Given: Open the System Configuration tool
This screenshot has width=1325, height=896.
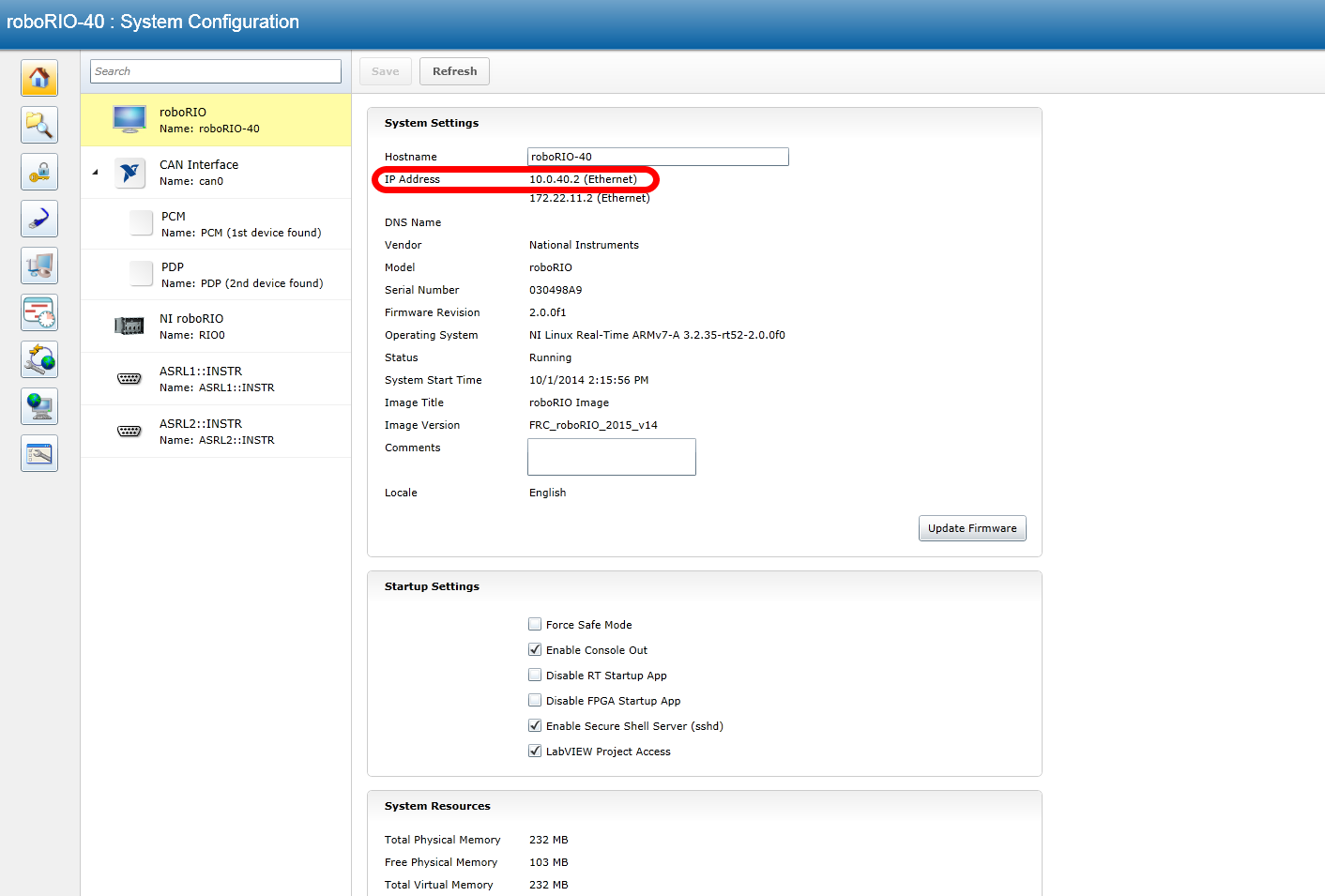Looking at the screenshot, I should coord(38,266).
